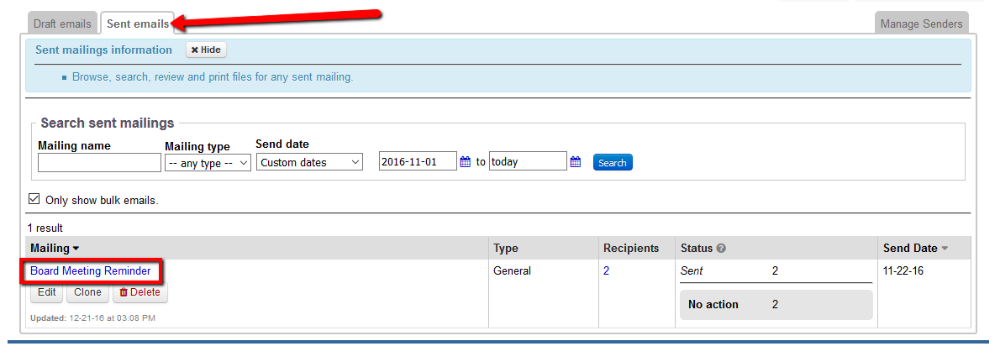Click the Status help question-mark icon
This screenshot has height=362, width=1000.
click(721, 249)
